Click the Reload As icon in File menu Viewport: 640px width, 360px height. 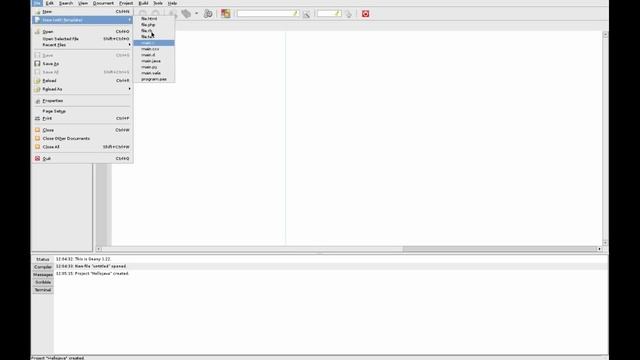pos(38,89)
